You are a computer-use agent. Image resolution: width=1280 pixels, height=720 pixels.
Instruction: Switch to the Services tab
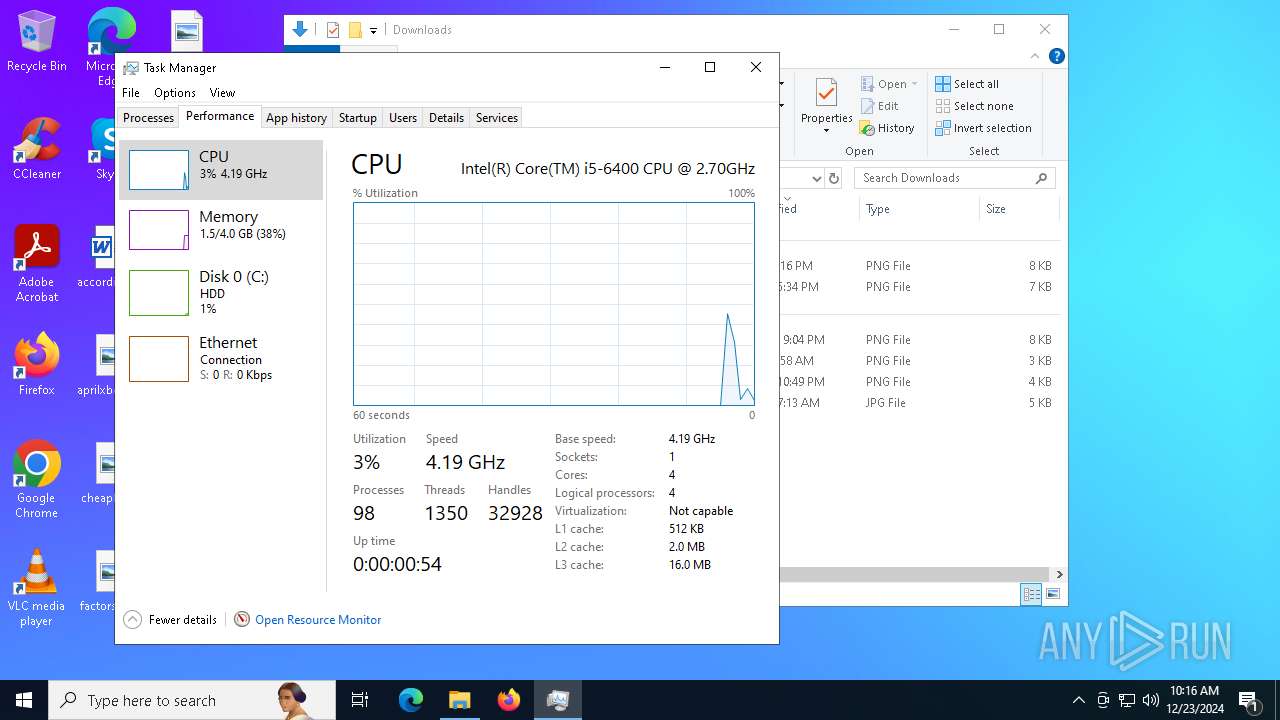pos(496,118)
